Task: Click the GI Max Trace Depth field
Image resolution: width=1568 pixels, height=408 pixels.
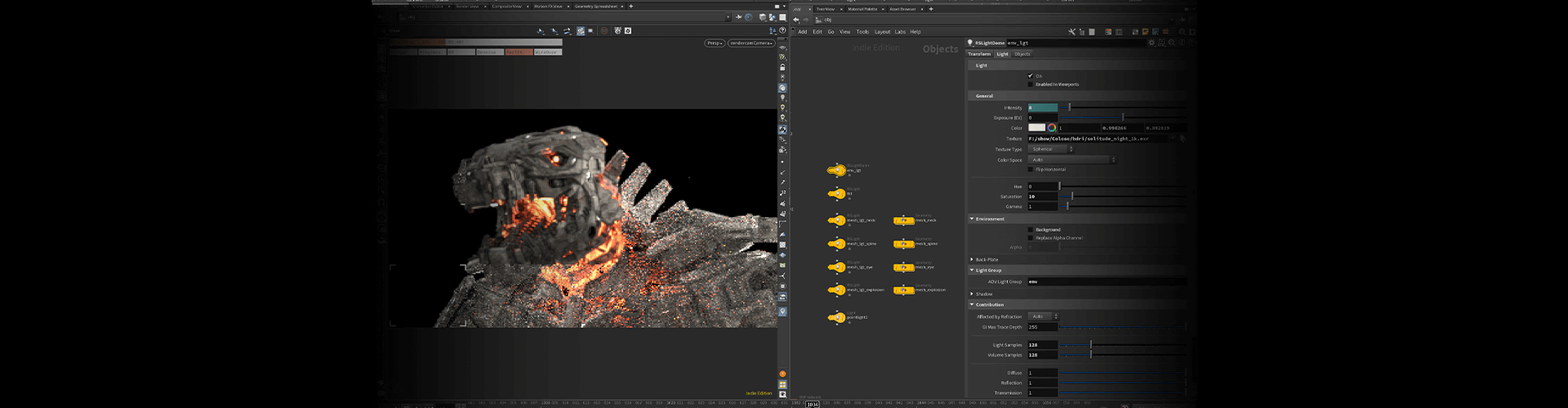Action: [1042, 327]
